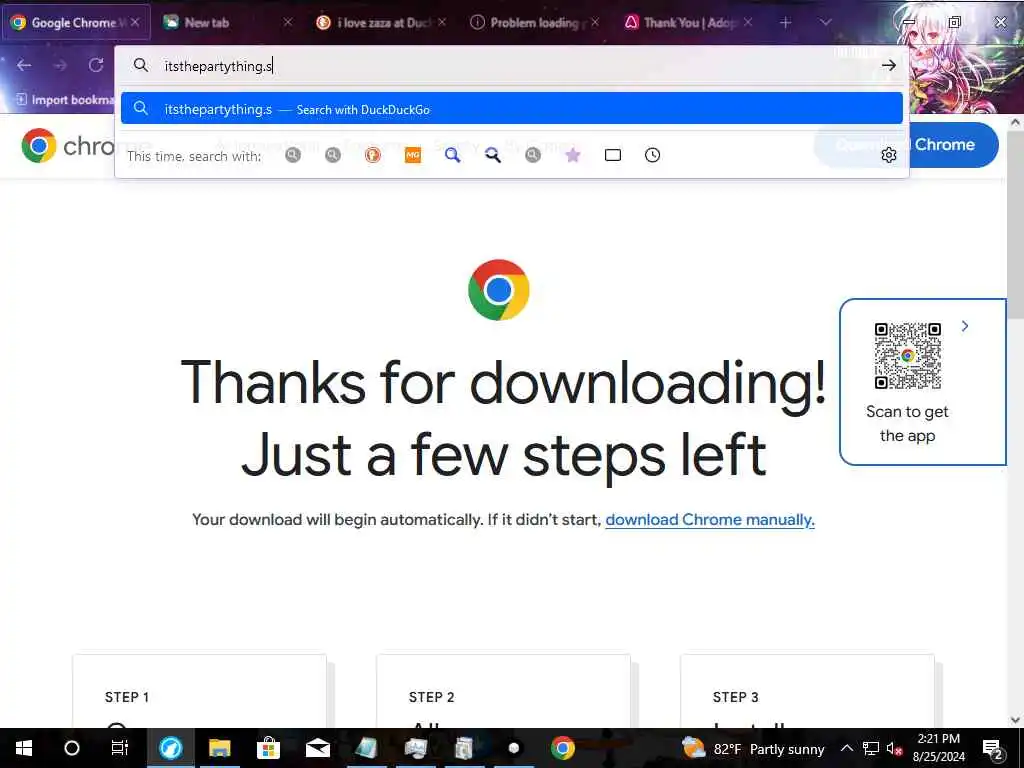The height and width of the screenshot is (768, 1024).
Task: Open File Explorer from taskbar
Action: click(219, 748)
